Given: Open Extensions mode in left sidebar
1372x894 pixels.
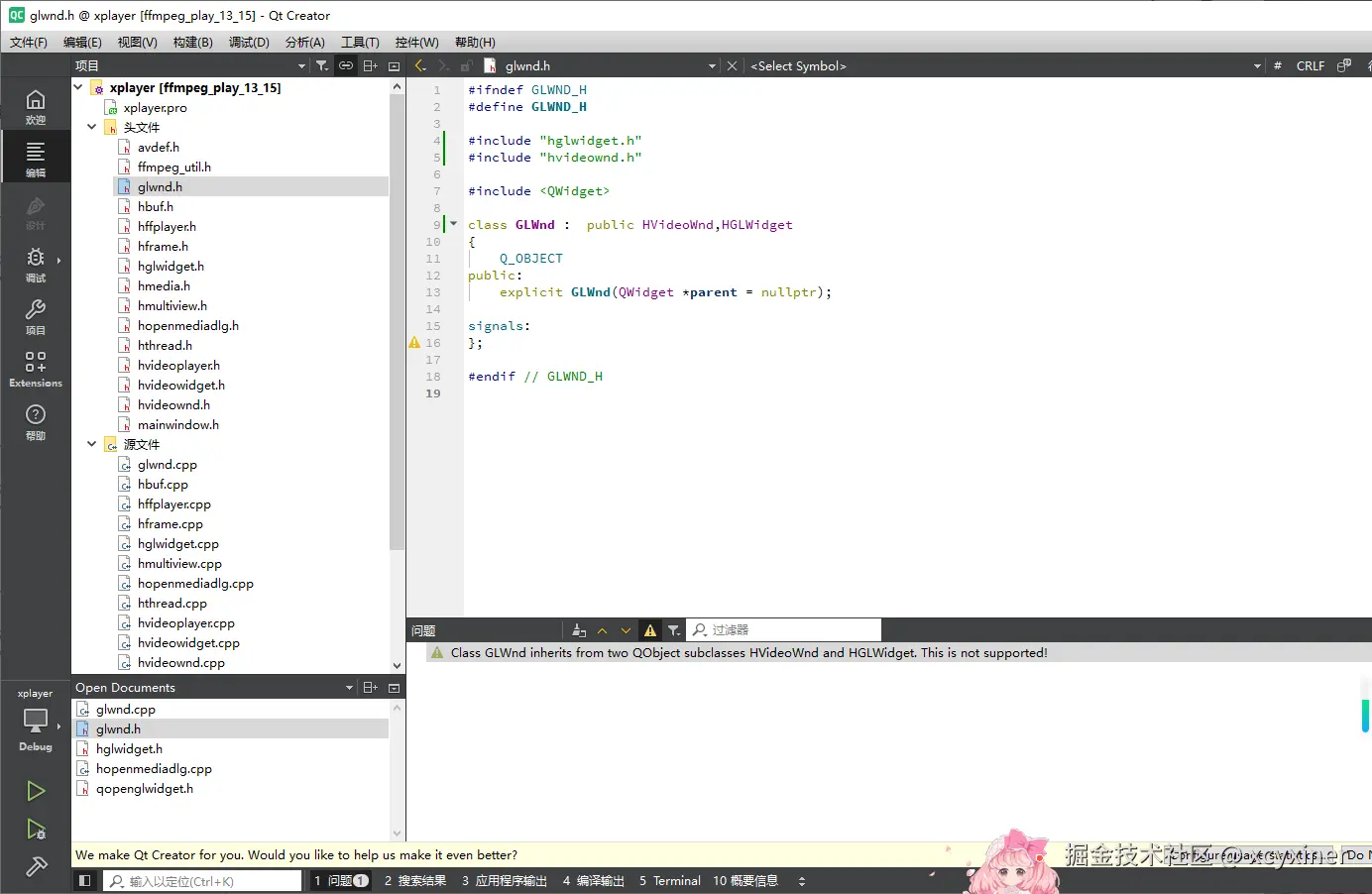Looking at the screenshot, I should [x=36, y=369].
